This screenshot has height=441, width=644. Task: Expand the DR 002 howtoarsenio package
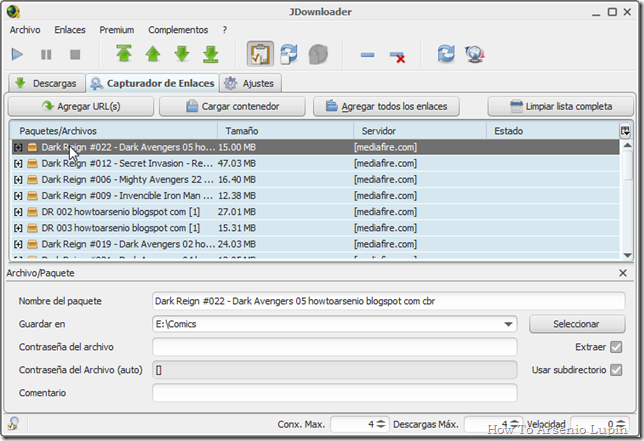pyautogui.click(x=18, y=212)
